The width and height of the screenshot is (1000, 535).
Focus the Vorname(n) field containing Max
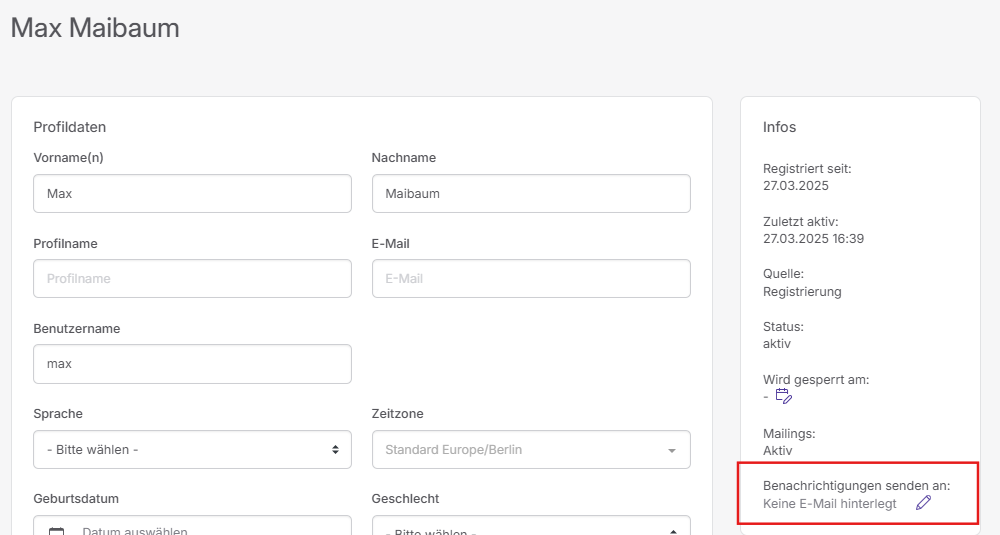pos(192,193)
